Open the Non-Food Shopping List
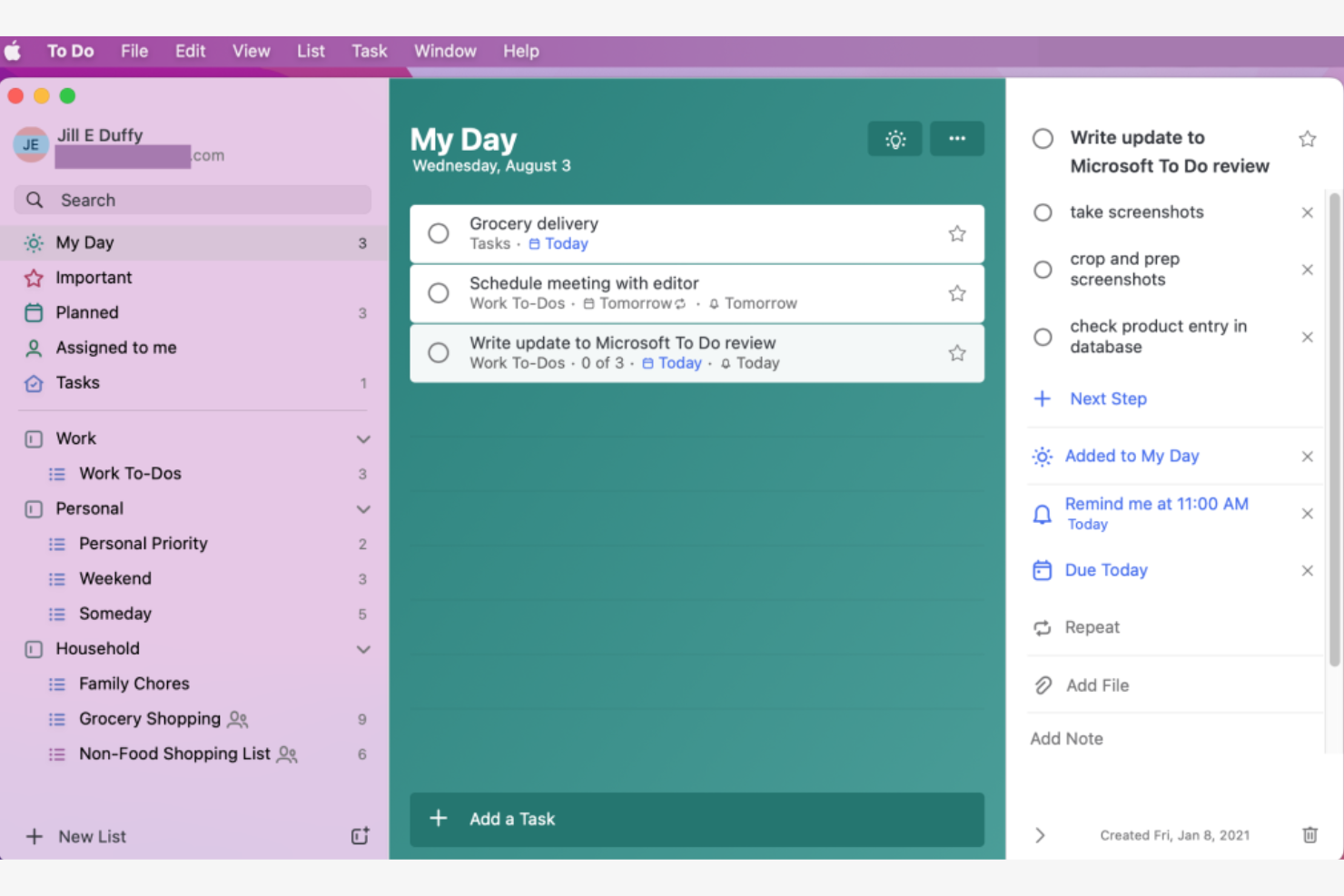 (194, 754)
